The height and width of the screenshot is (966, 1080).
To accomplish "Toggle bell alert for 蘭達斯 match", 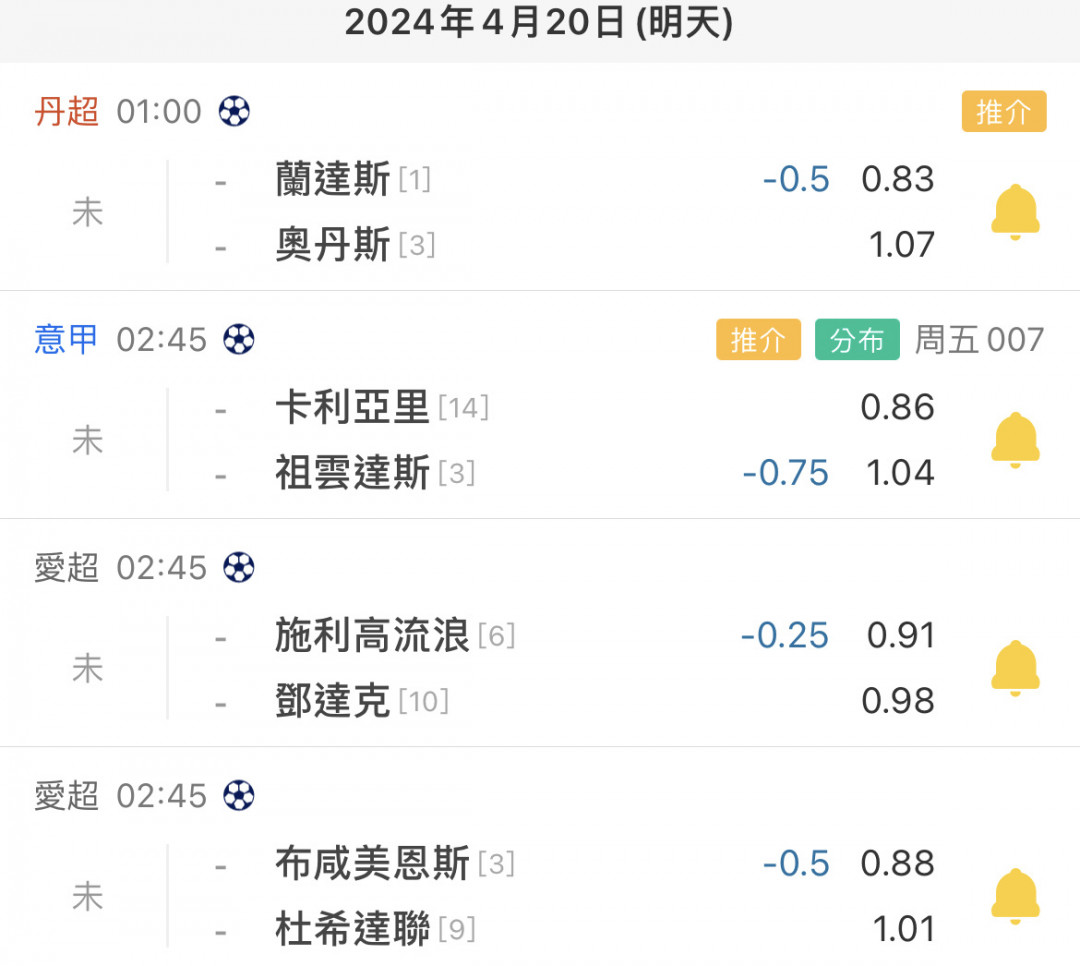I will click(x=1015, y=212).
